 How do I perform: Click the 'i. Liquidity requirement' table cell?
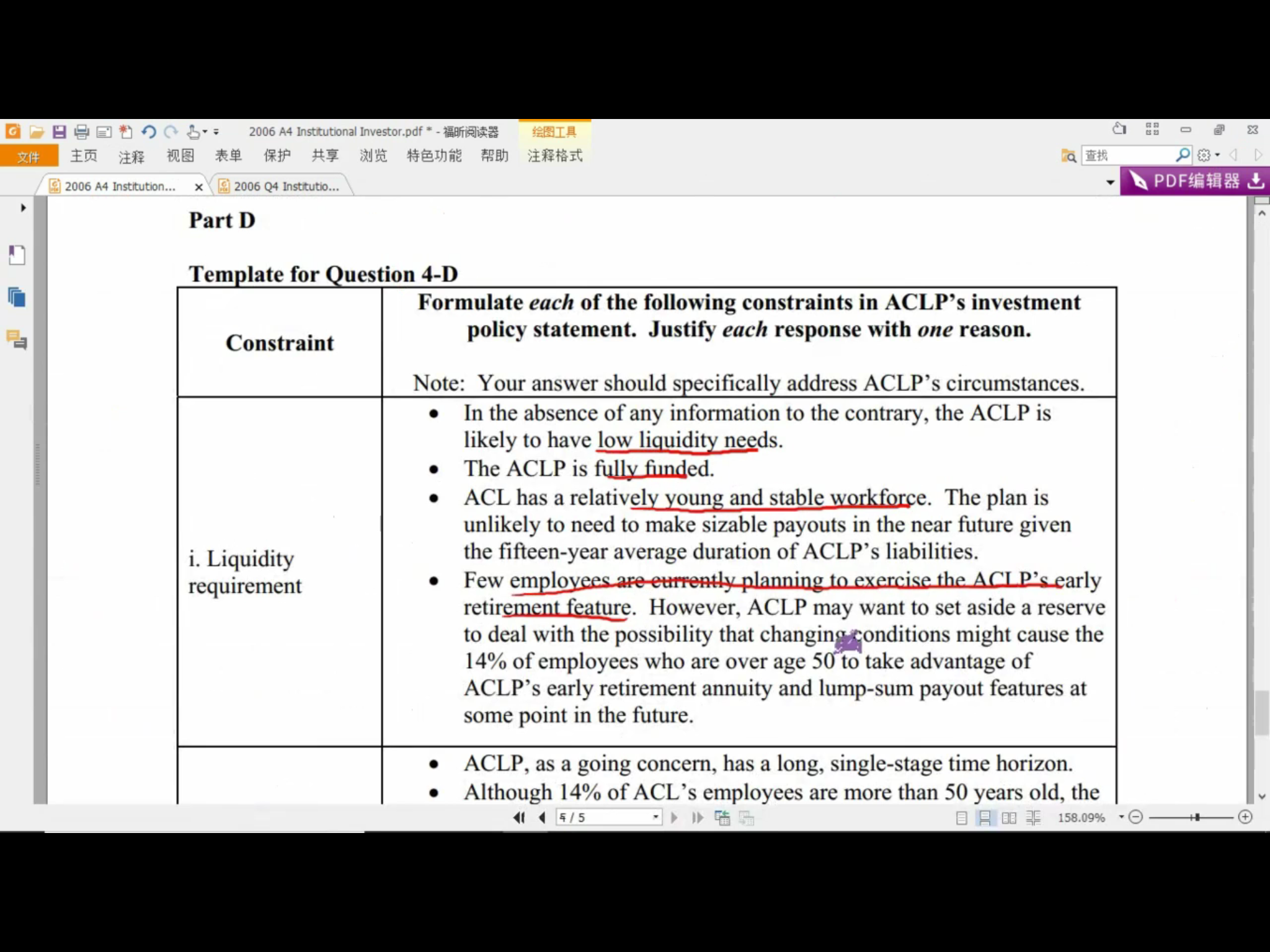pos(280,571)
